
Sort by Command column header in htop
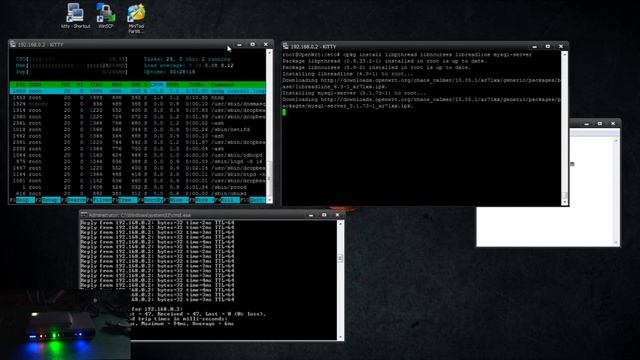(222, 84)
